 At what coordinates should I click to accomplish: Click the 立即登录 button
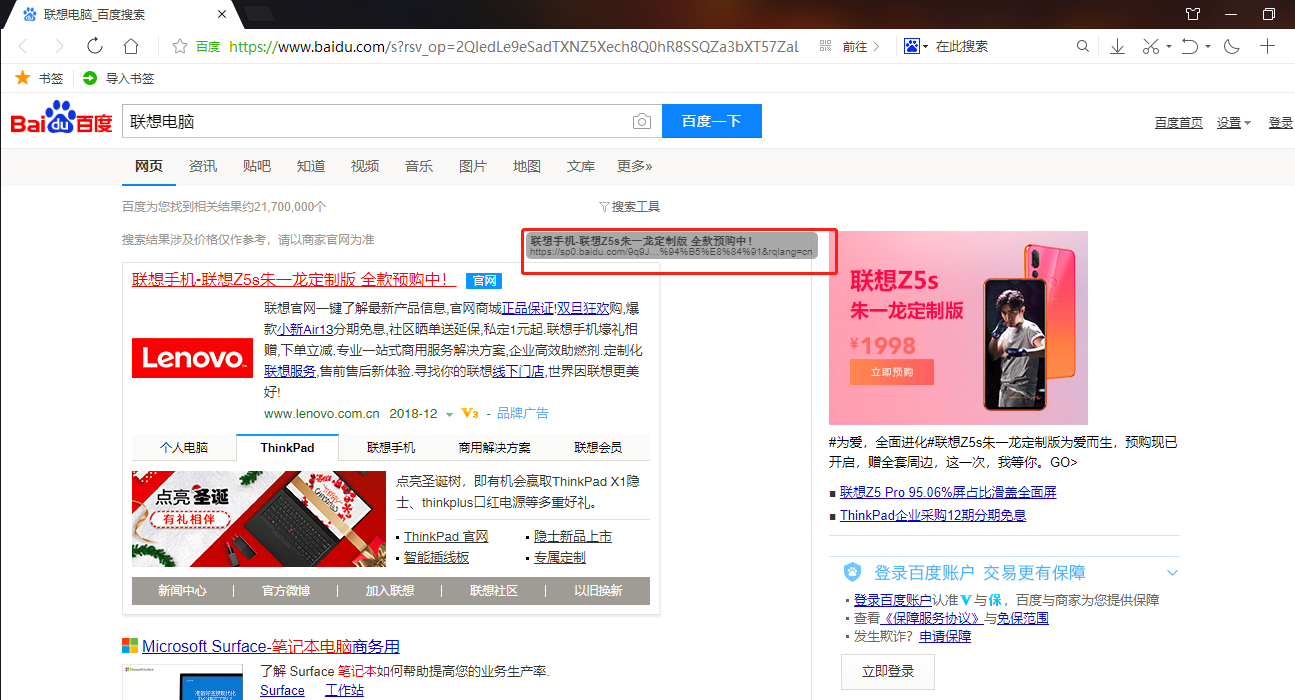pos(887,672)
